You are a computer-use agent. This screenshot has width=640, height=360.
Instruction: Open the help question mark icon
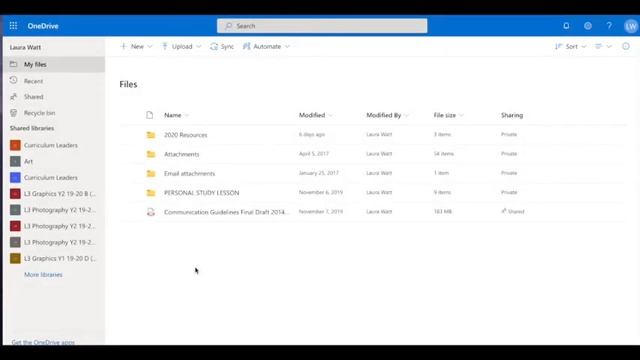click(x=609, y=26)
